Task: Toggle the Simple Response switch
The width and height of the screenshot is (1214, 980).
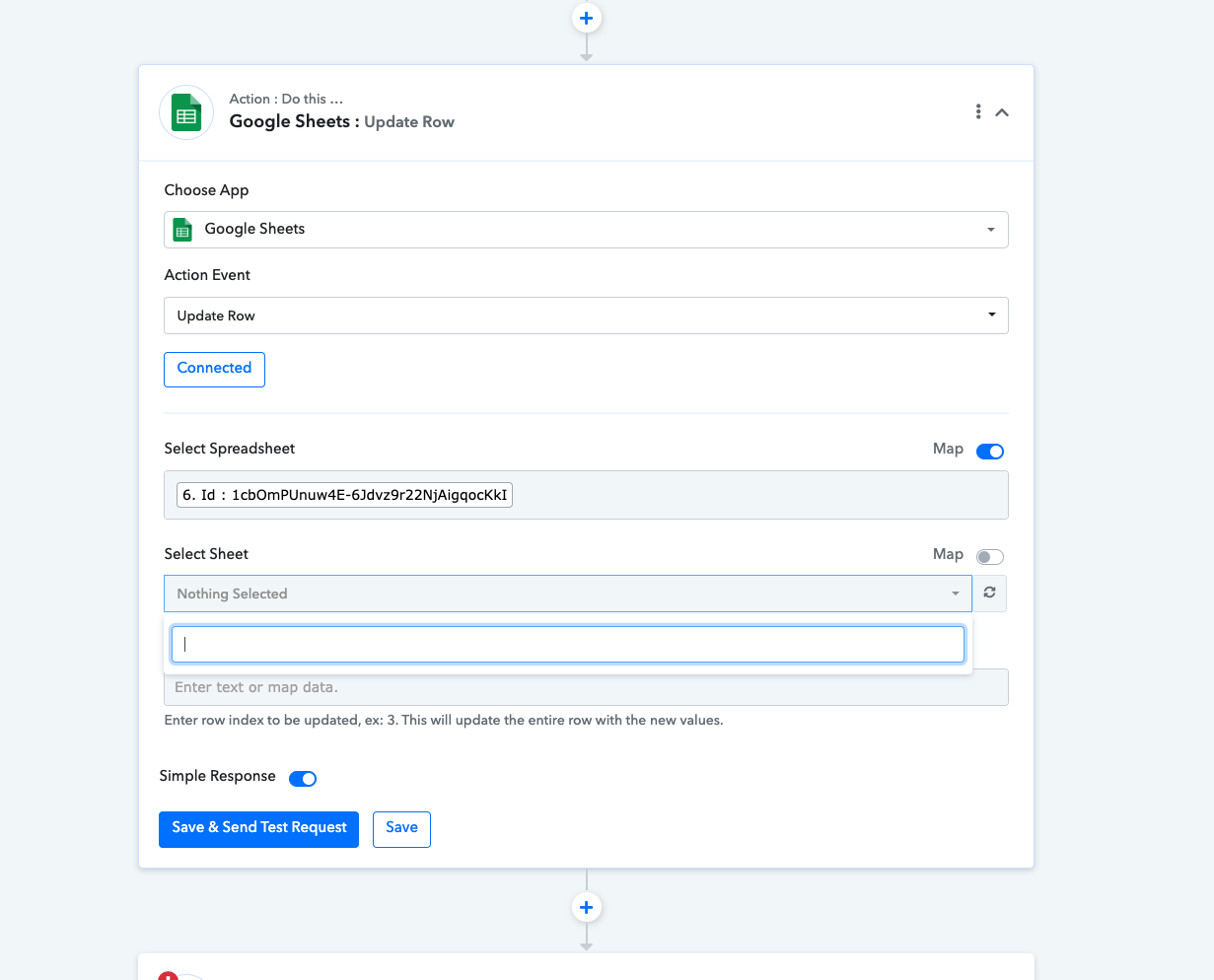Action: click(303, 779)
